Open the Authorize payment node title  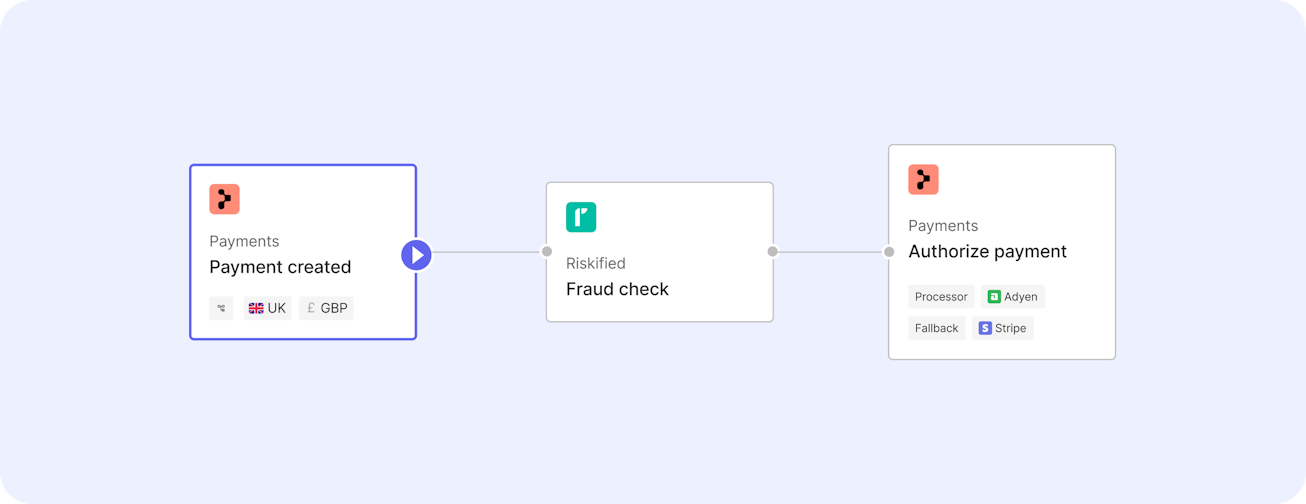pos(987,252)
